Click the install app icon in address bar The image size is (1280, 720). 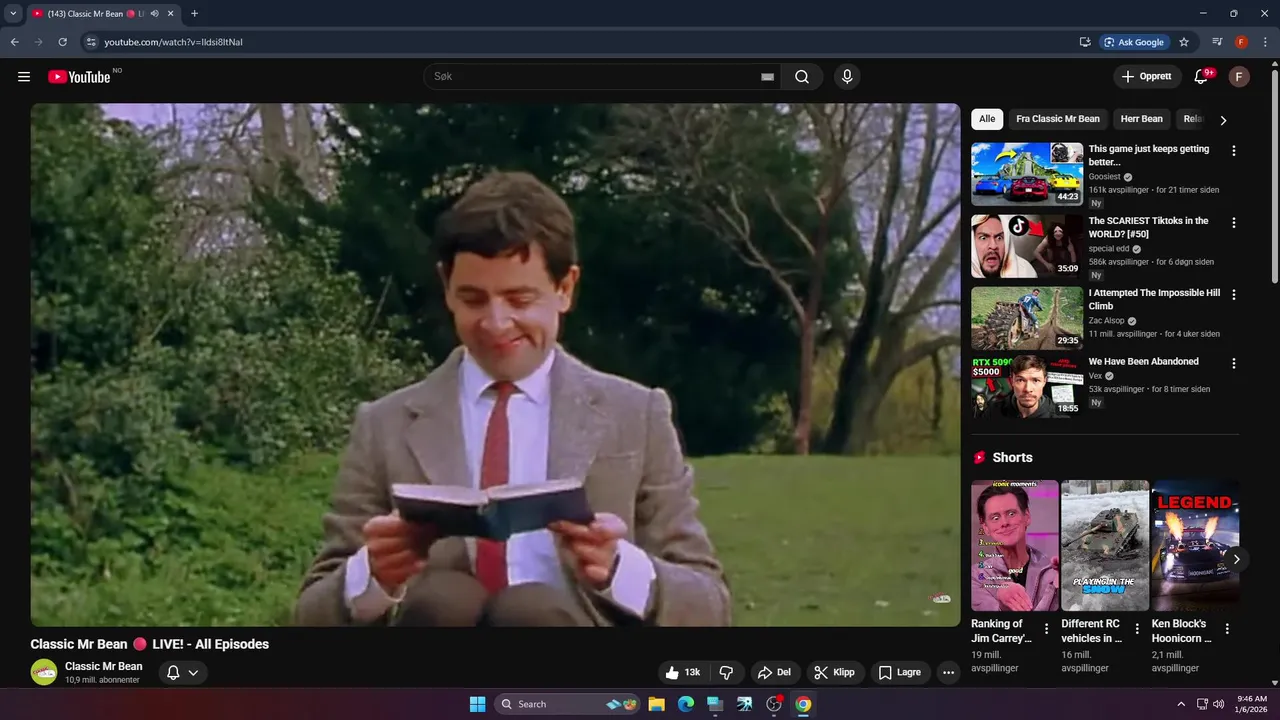[1085, 42]
